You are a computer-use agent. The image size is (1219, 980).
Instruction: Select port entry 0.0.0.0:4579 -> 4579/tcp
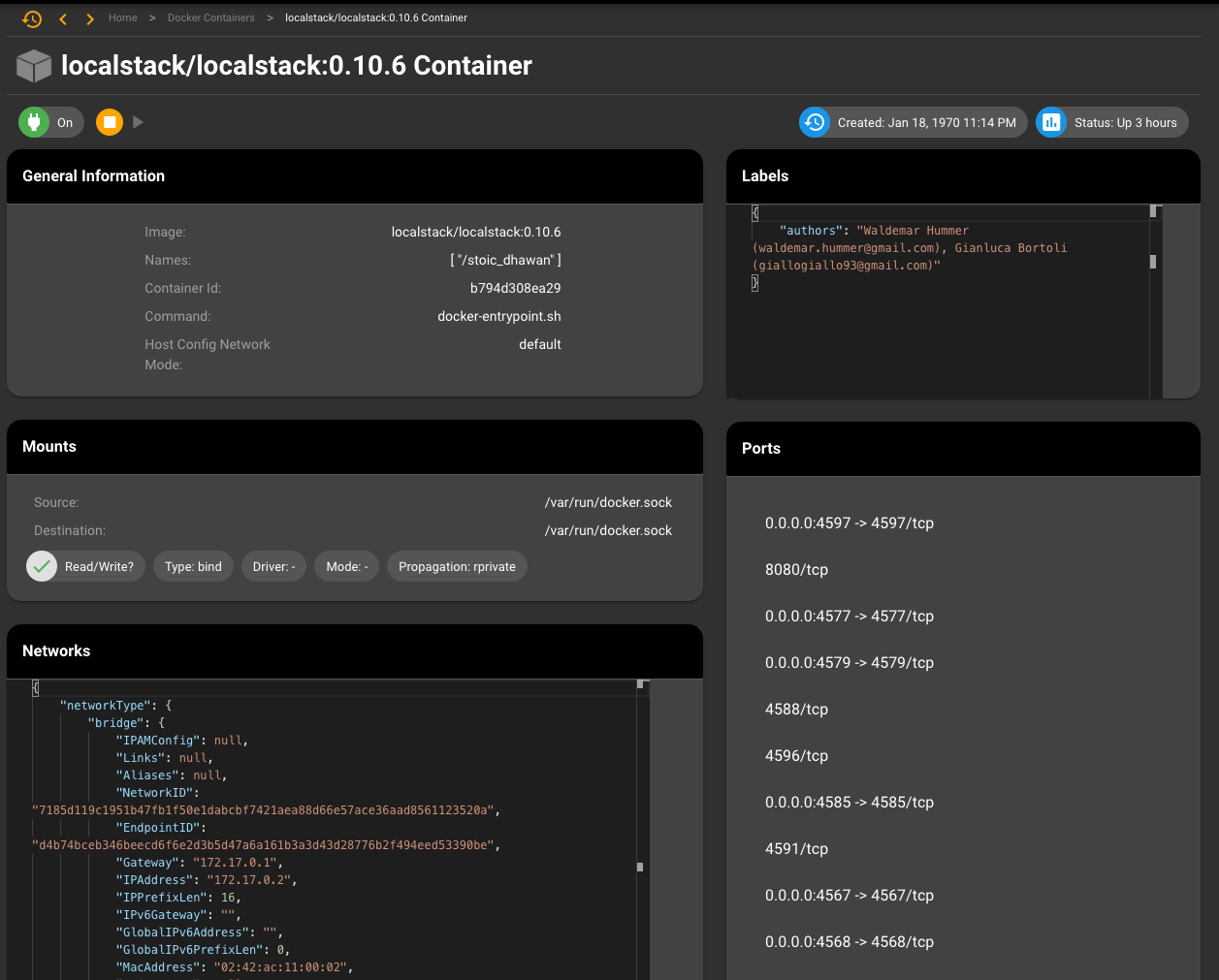point(850,663)
